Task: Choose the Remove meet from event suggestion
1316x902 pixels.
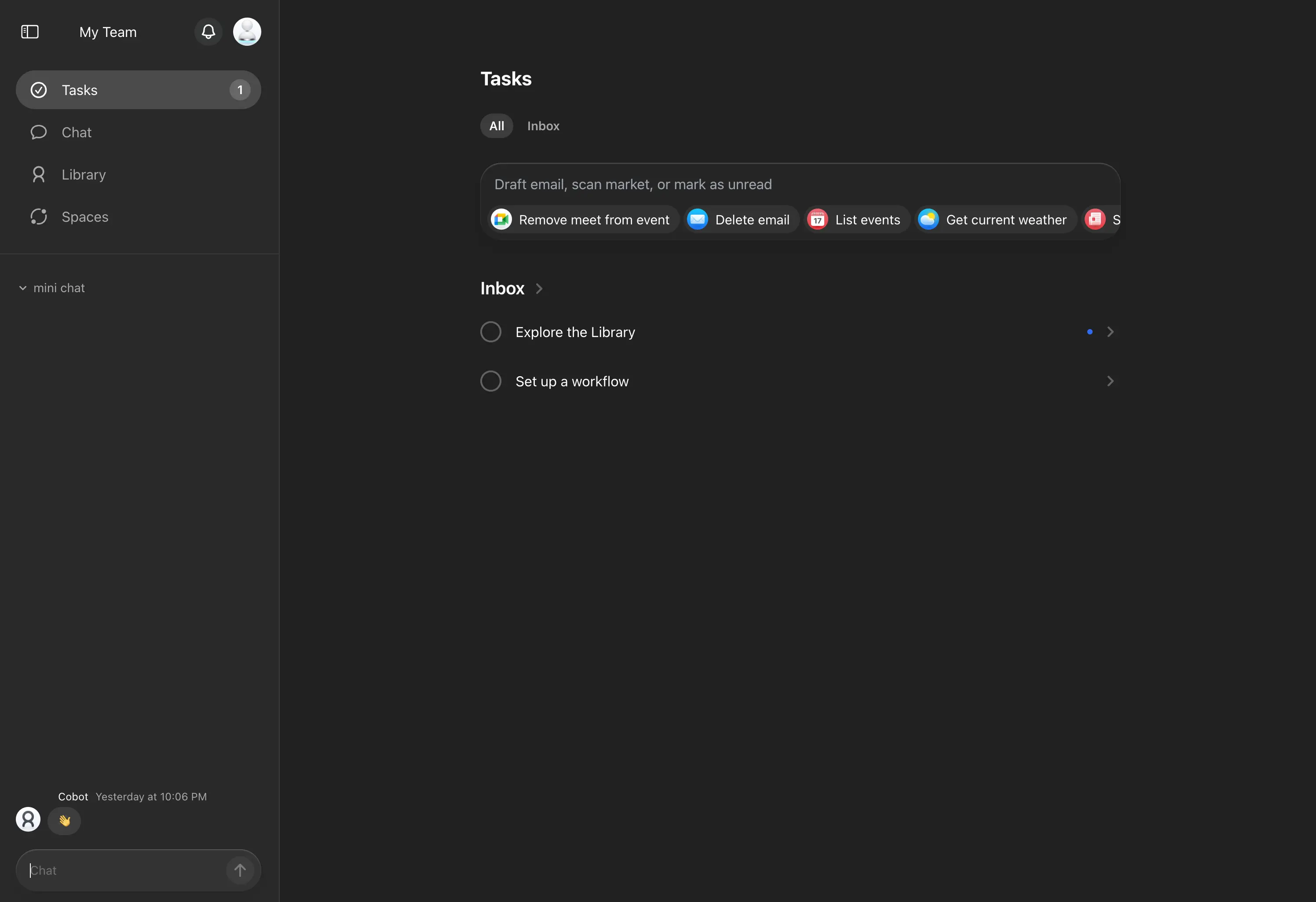Action: (x=584, y=220)
